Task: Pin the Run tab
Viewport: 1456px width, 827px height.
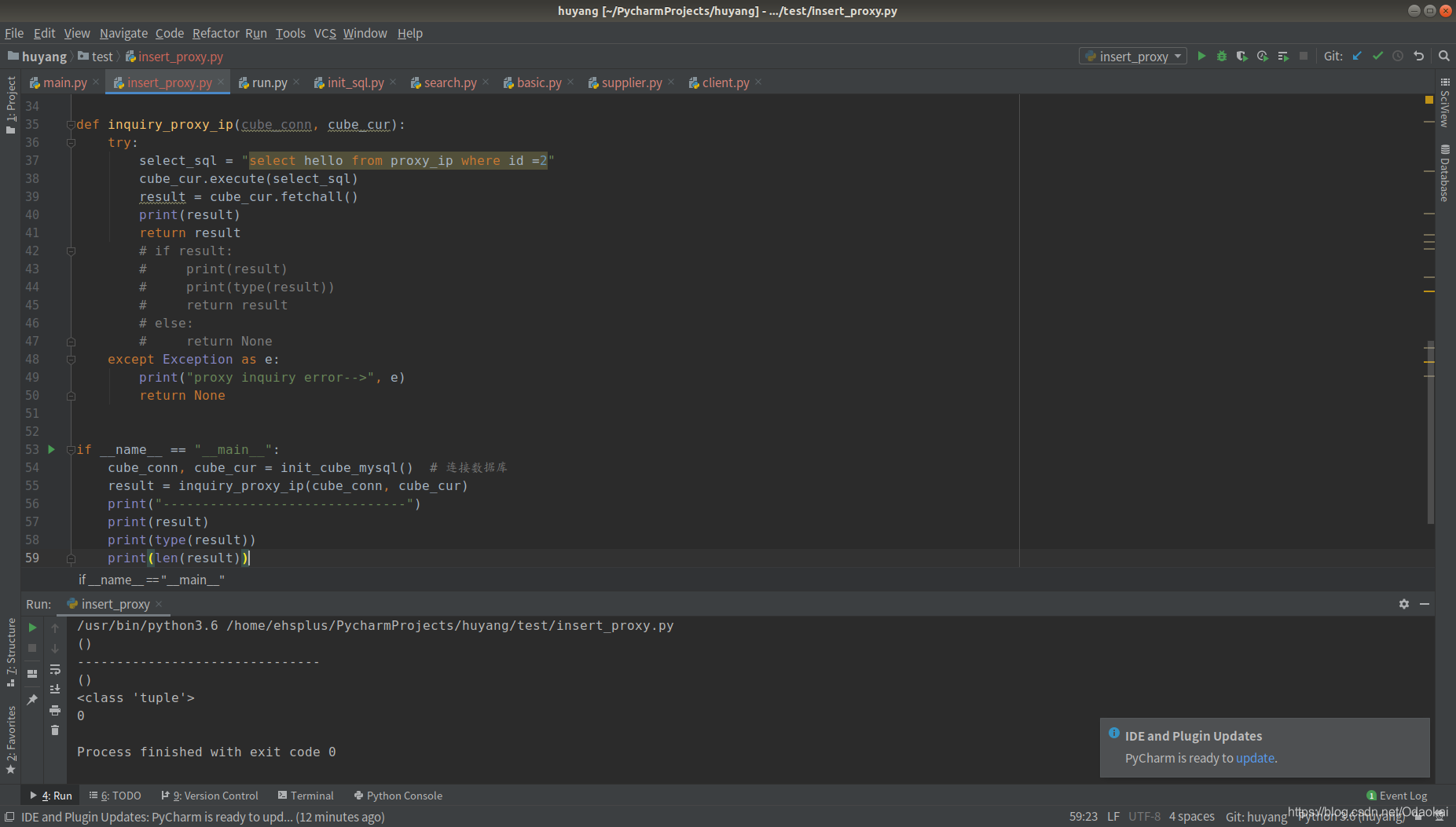Action: pyautogui.click(x=32, y=699)
